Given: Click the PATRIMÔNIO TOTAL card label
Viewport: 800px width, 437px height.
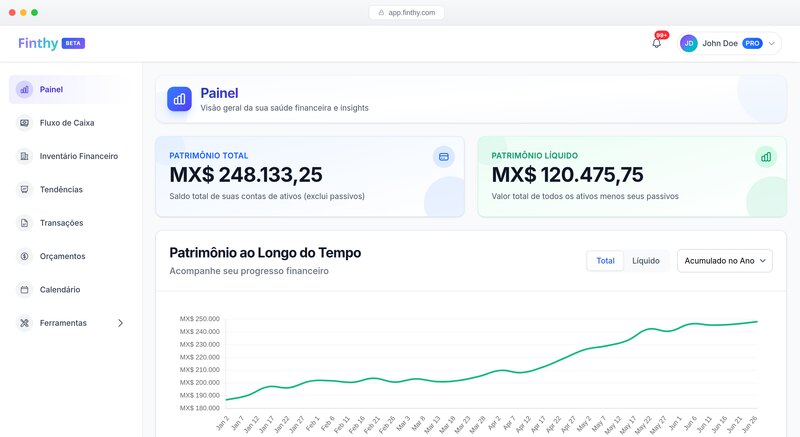Looking at the screenshot, I should [x=209, y=156].
